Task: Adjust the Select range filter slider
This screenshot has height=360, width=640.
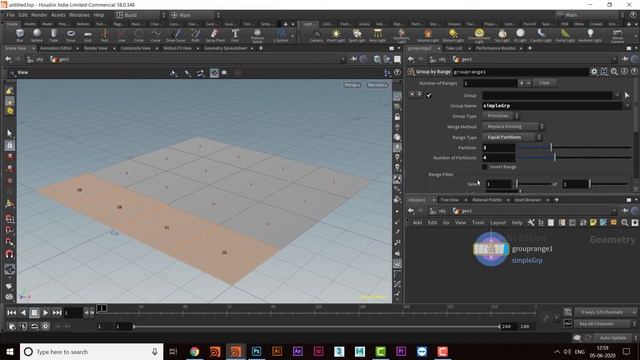Action: 534,184
